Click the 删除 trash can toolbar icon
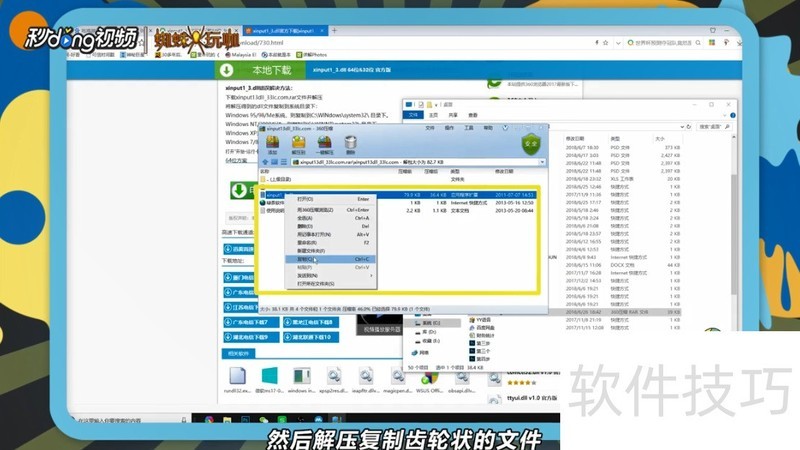Viewport: 800px width, 450px height. point(351,145)
